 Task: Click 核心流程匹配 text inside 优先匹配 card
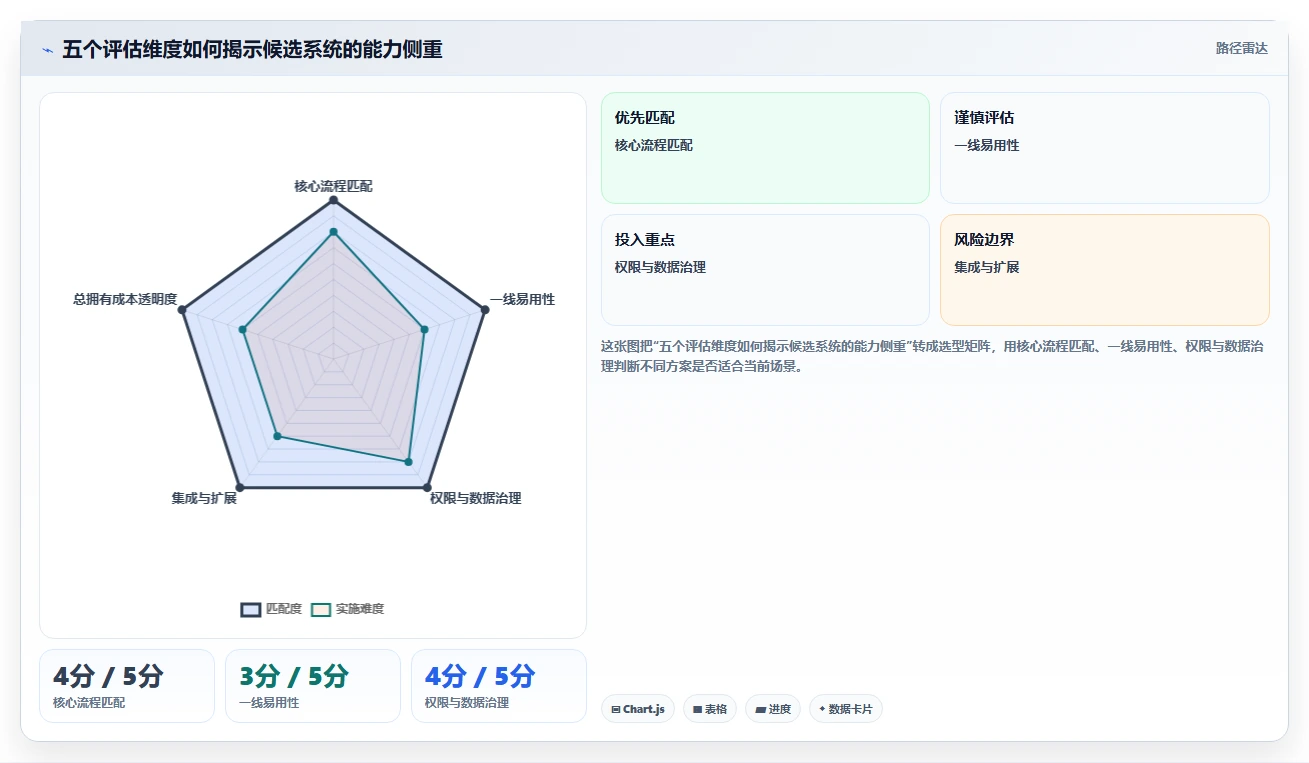[x=654, y=145]
